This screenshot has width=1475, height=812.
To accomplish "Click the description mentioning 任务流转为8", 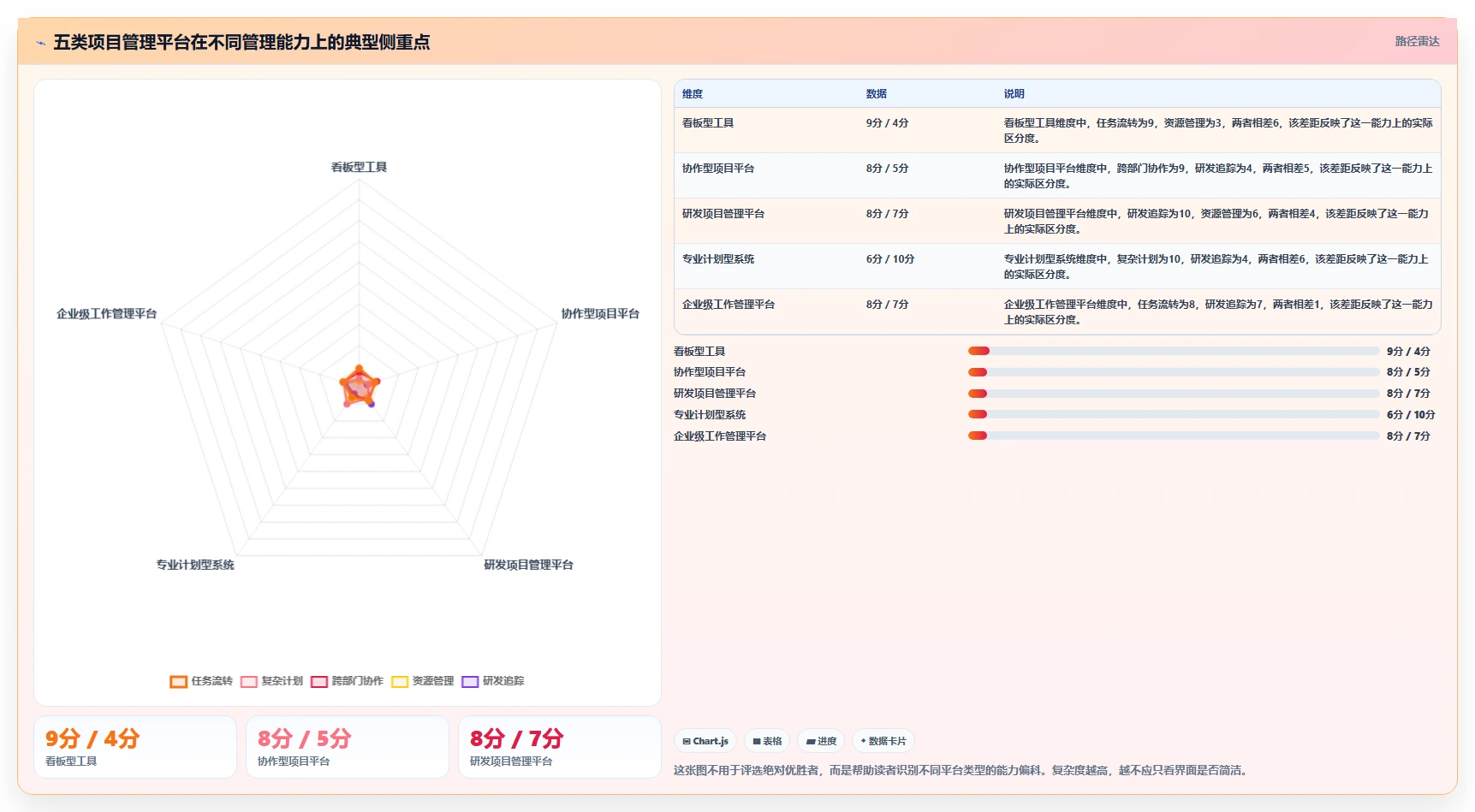I will point(1218,312).
